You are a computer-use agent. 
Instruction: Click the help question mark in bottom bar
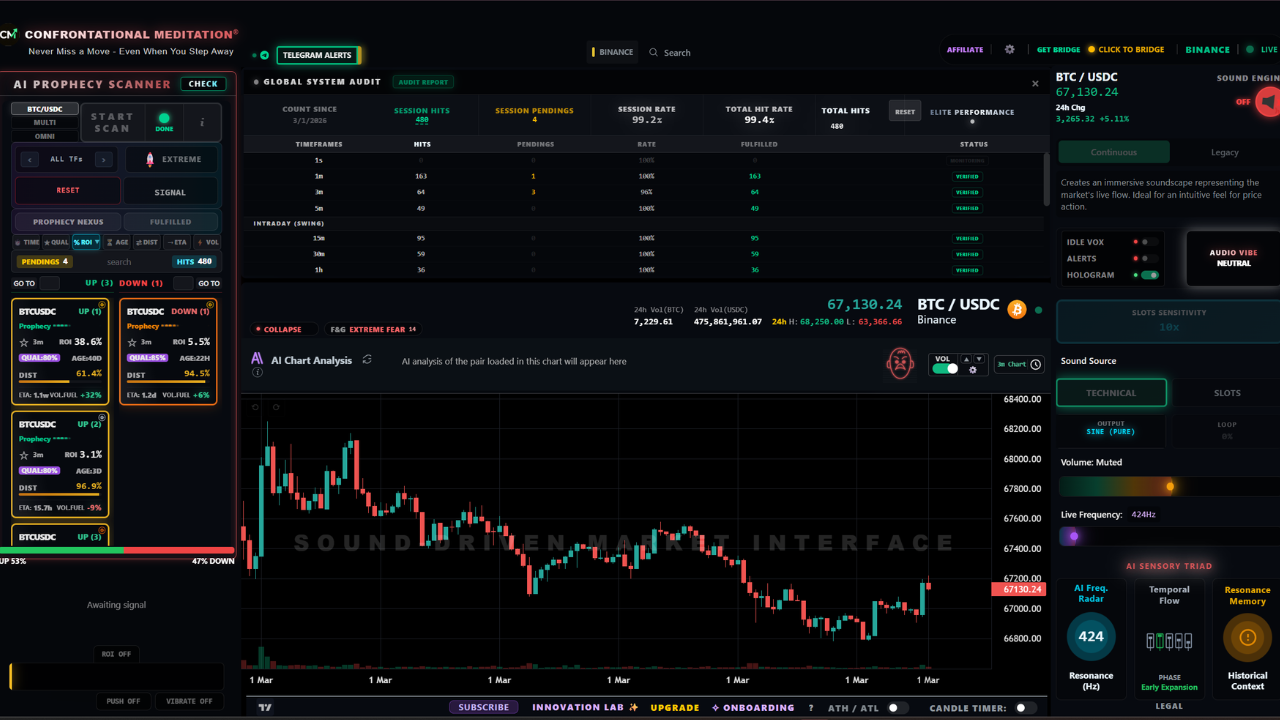coord(811,708)
